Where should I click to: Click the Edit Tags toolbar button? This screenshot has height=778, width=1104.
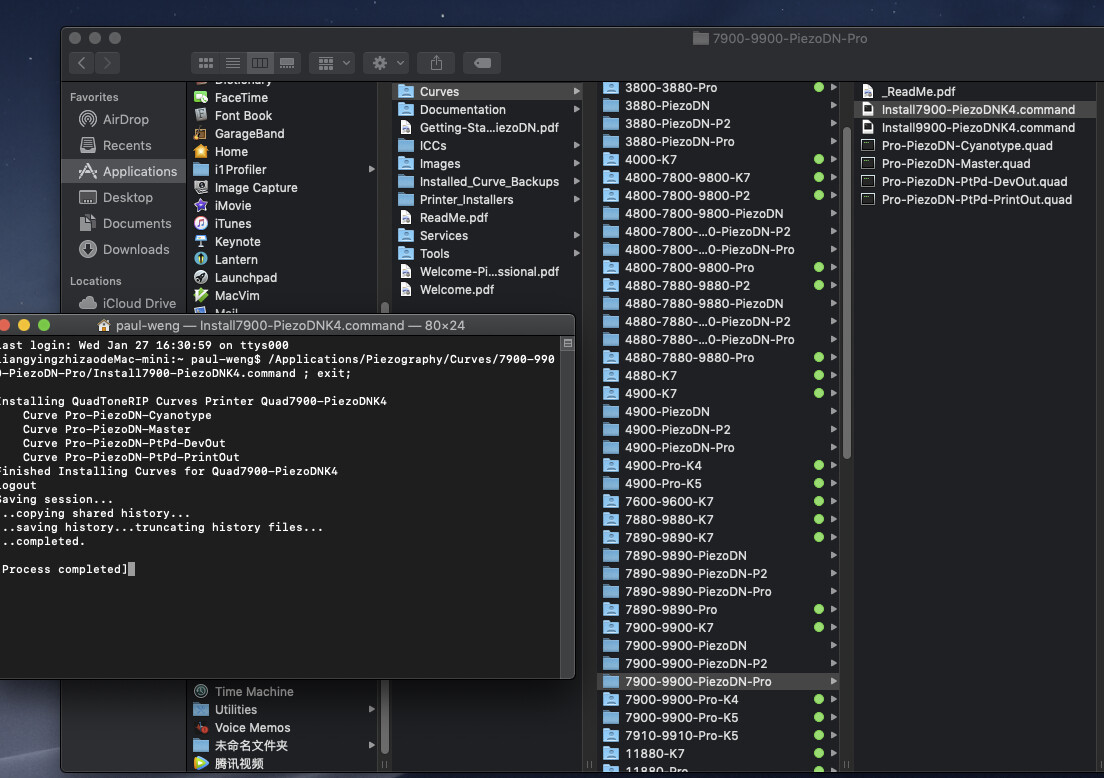tap(482, 63)
